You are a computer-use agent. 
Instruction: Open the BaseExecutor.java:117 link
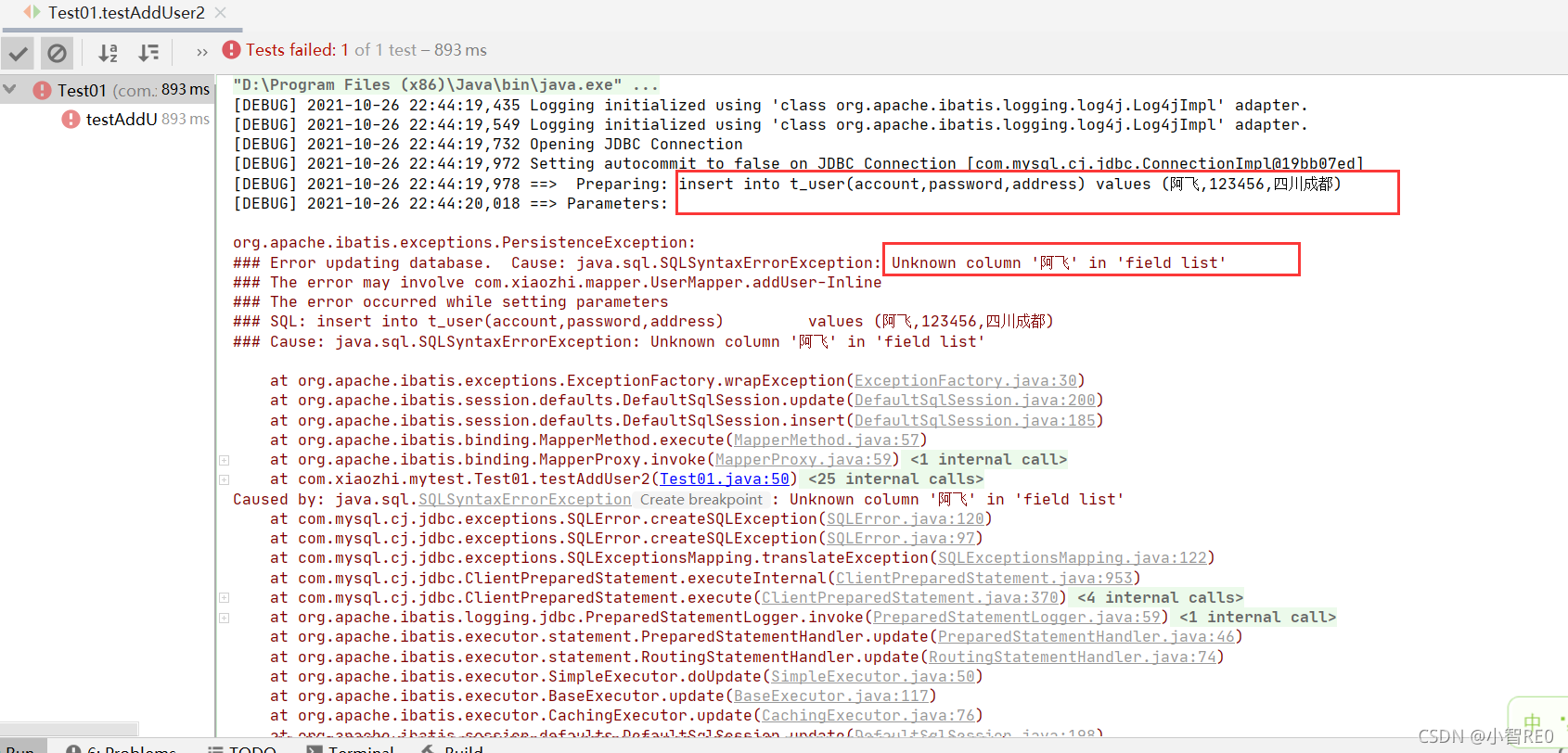[x=831, y=696]
